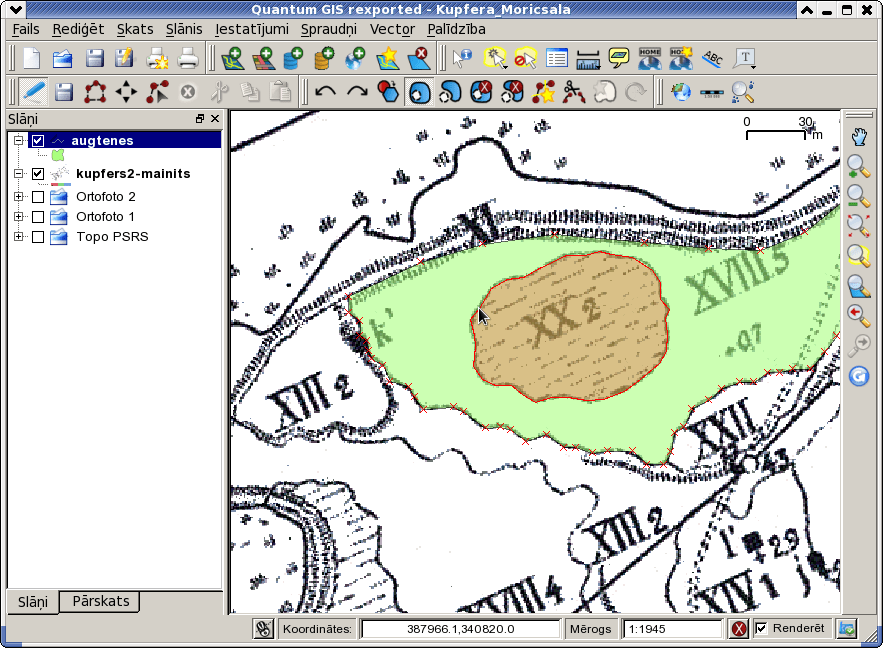
Task: Select the Add part tool
Action: (450, 92)
